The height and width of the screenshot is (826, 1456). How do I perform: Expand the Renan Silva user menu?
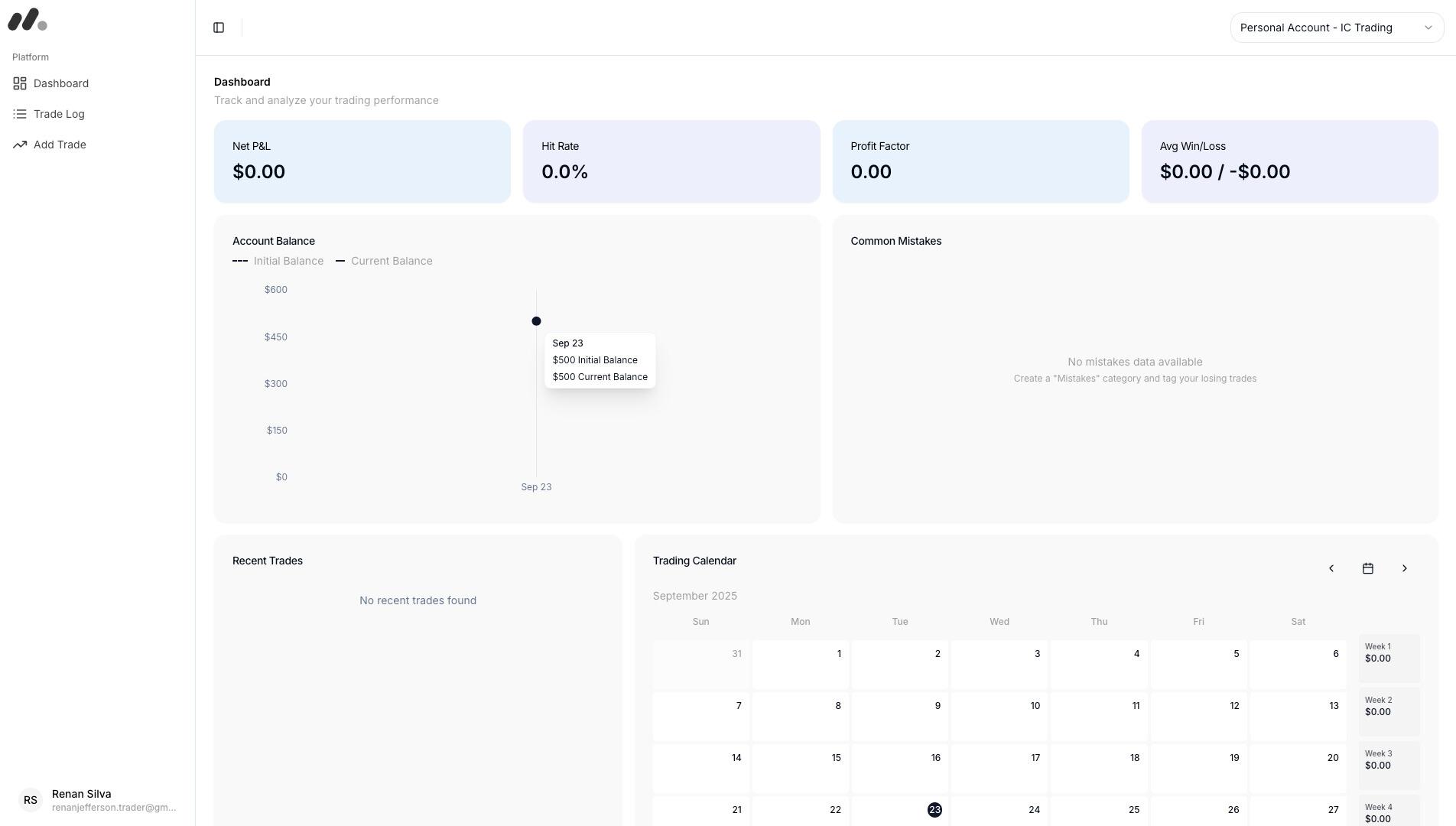[x=113, y=800]
